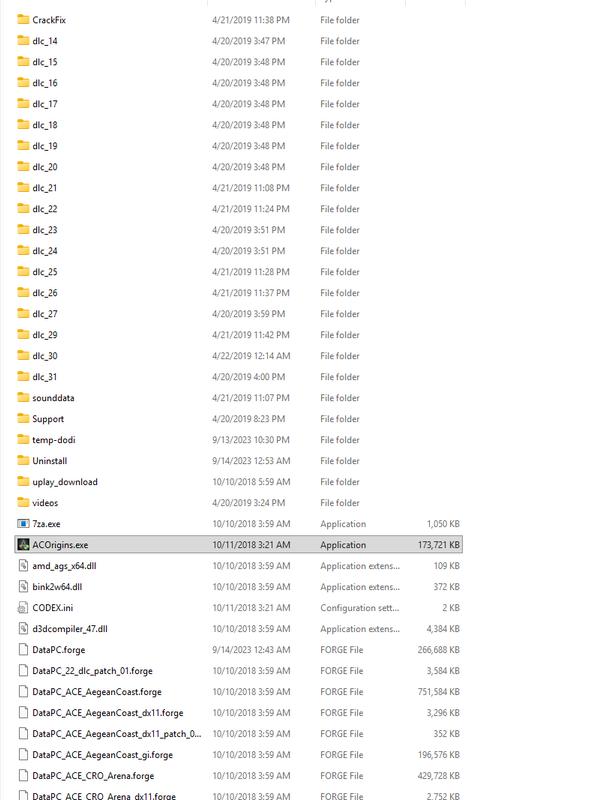The height and width of the screenshot is (800, 592).
Task: Click the CrackFix folder icon
Action: (23, 20)
